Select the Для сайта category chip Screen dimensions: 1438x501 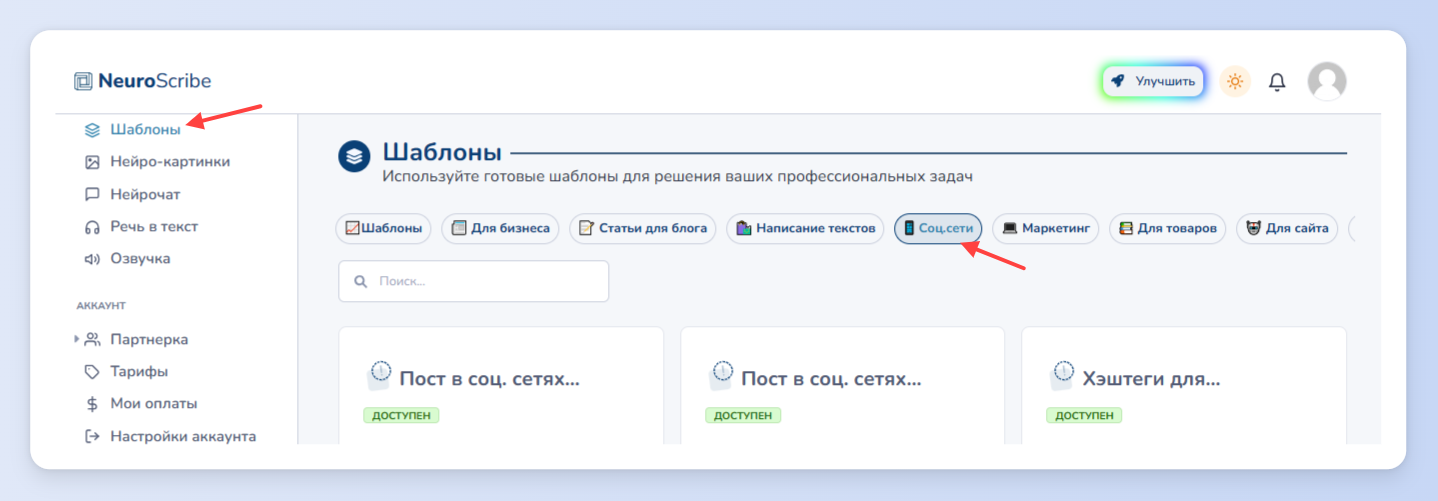(x=1287, y=228)
